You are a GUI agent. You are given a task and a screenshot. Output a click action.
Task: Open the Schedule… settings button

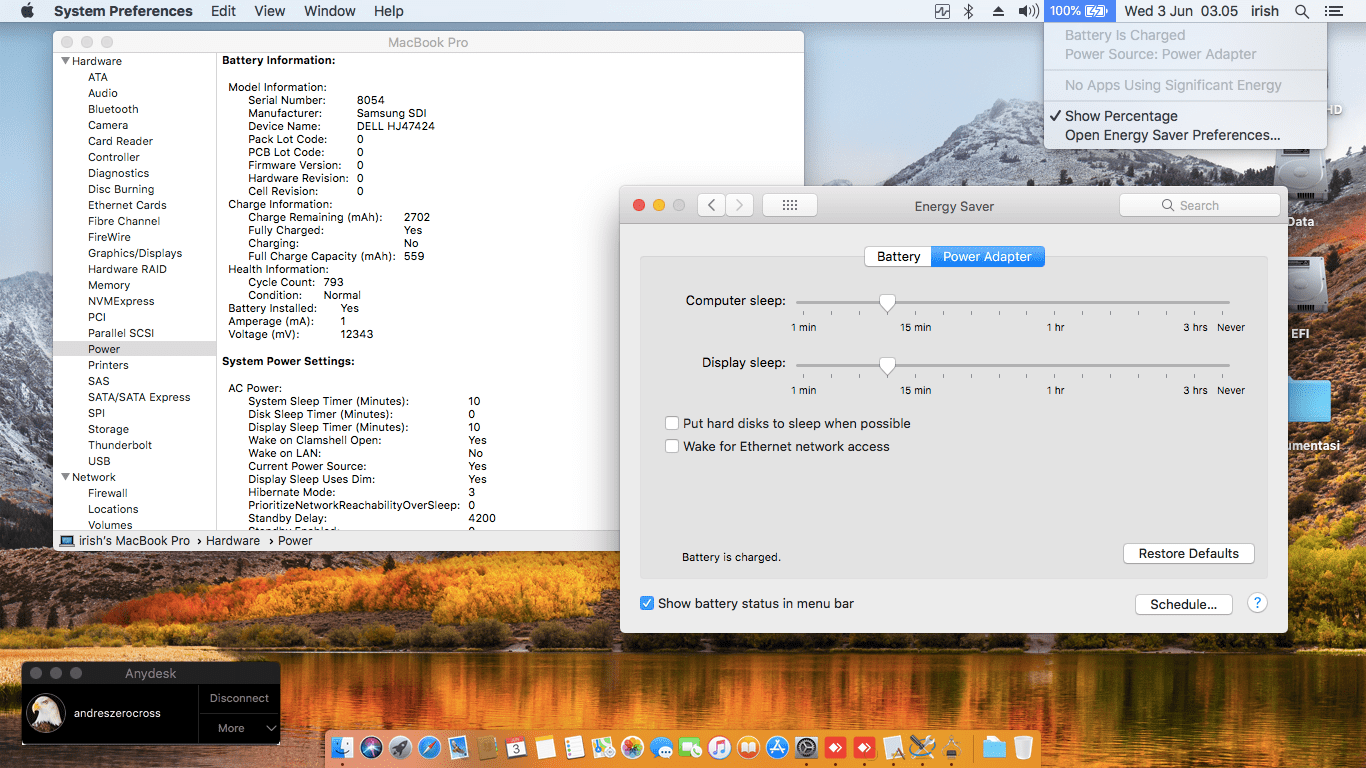point(1183,604)
